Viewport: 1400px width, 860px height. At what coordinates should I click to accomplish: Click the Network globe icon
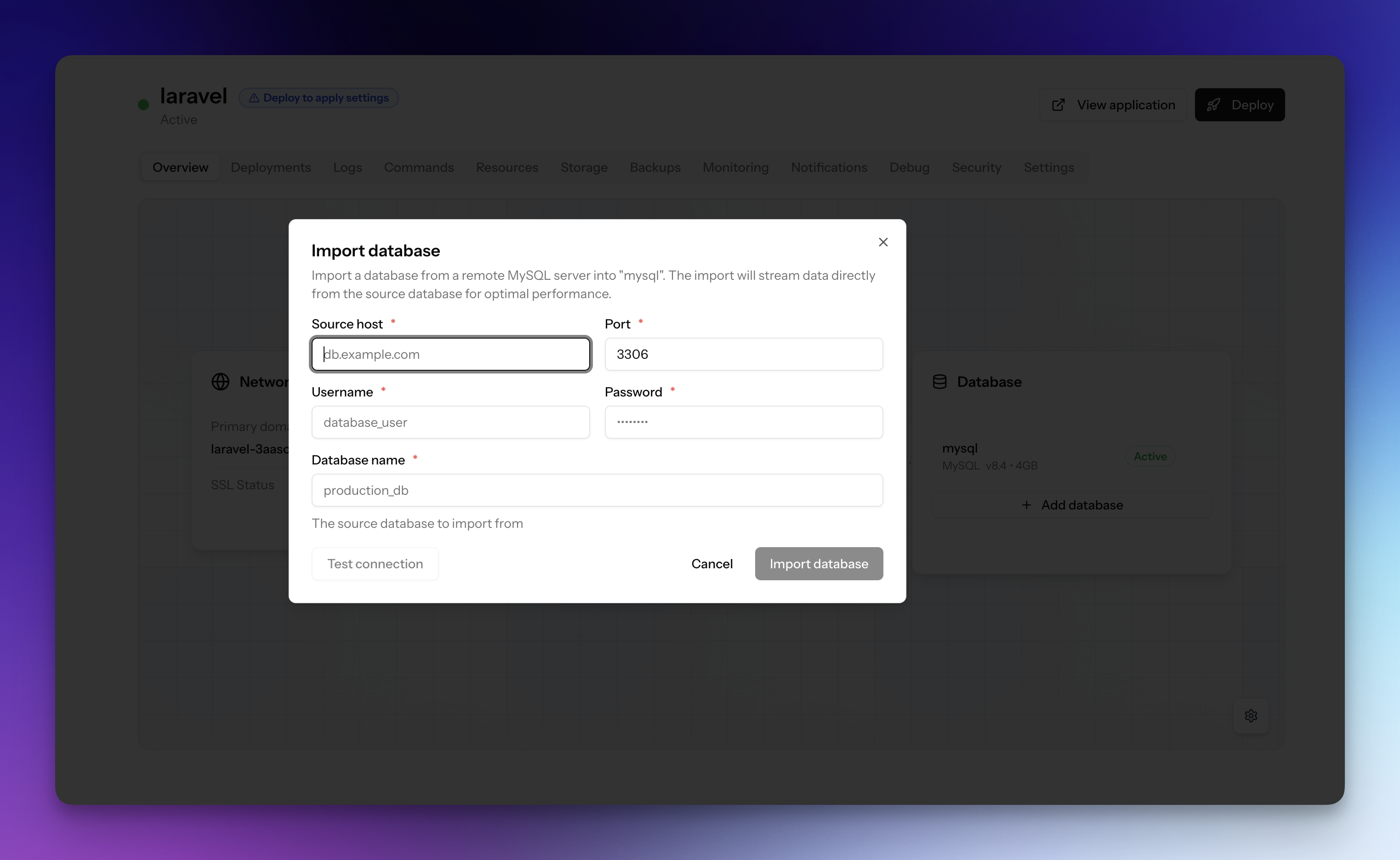click(x=220, y=382)
